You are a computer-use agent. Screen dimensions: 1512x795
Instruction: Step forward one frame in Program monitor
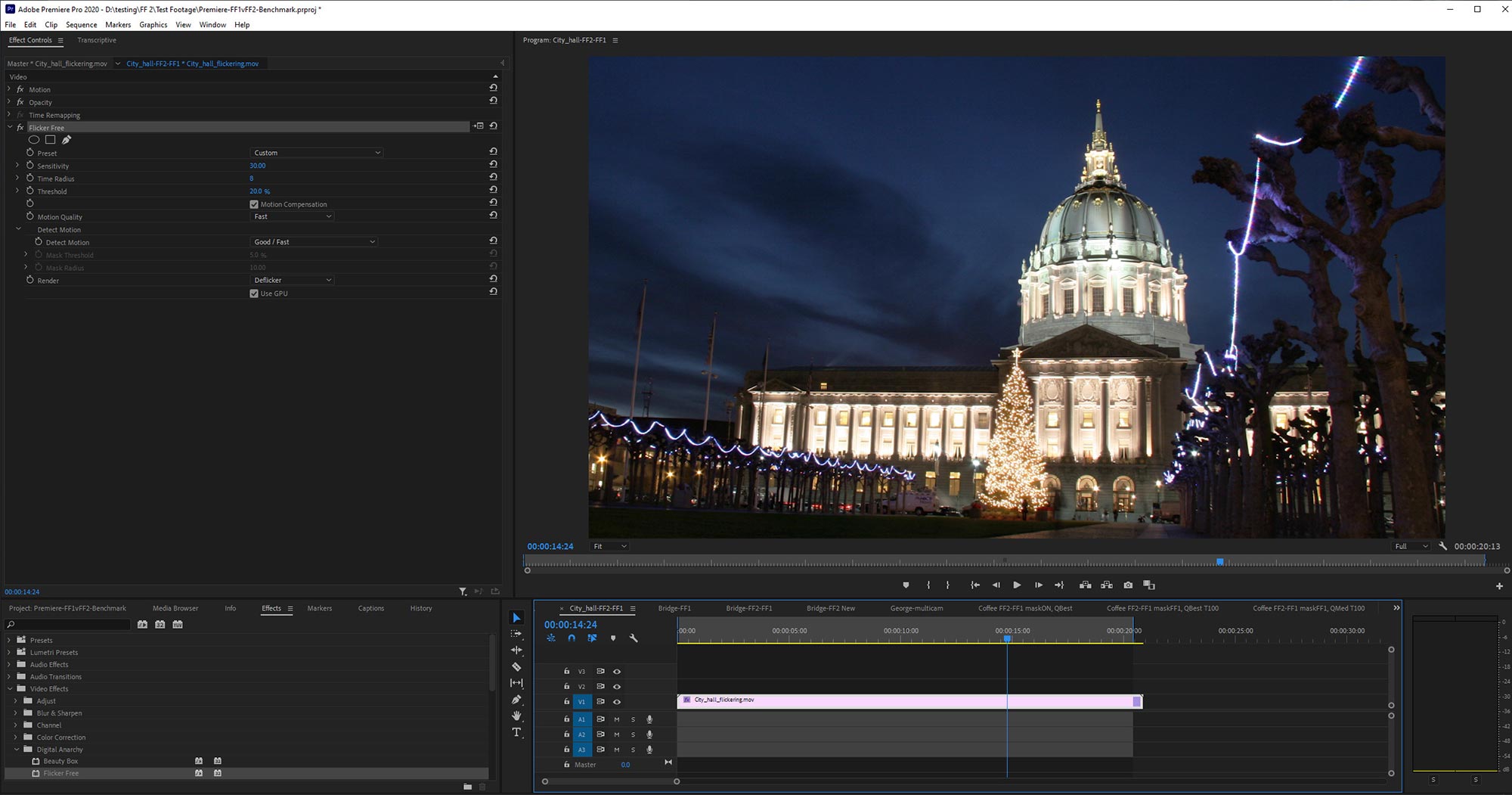tap(1038, 585)
